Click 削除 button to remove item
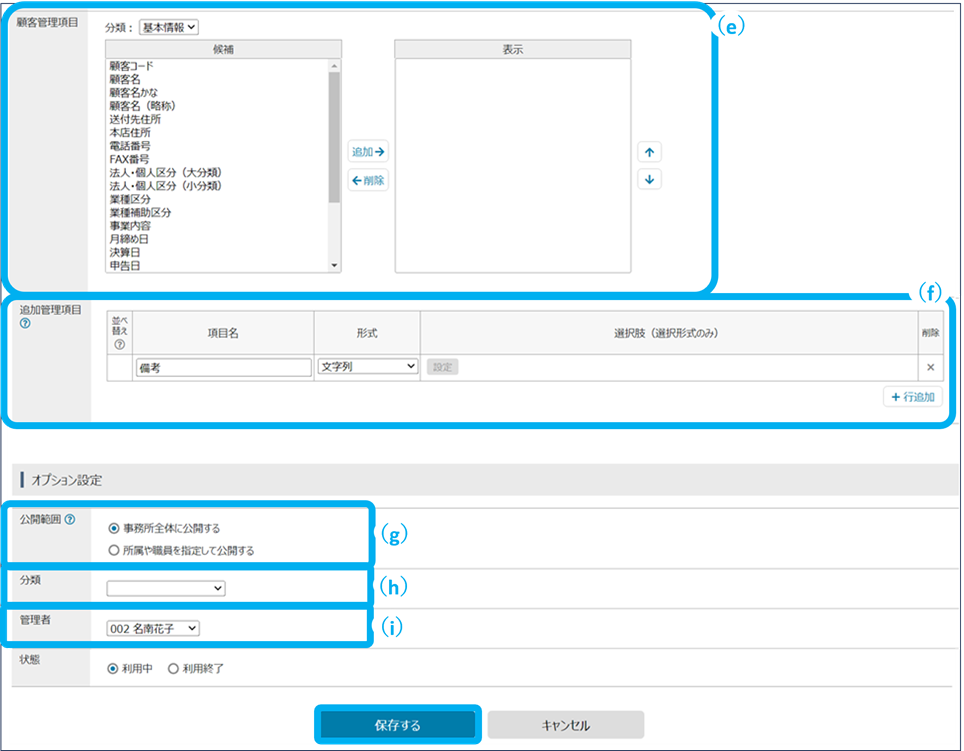The image size is (964, 751). click(x=368, y=181)
